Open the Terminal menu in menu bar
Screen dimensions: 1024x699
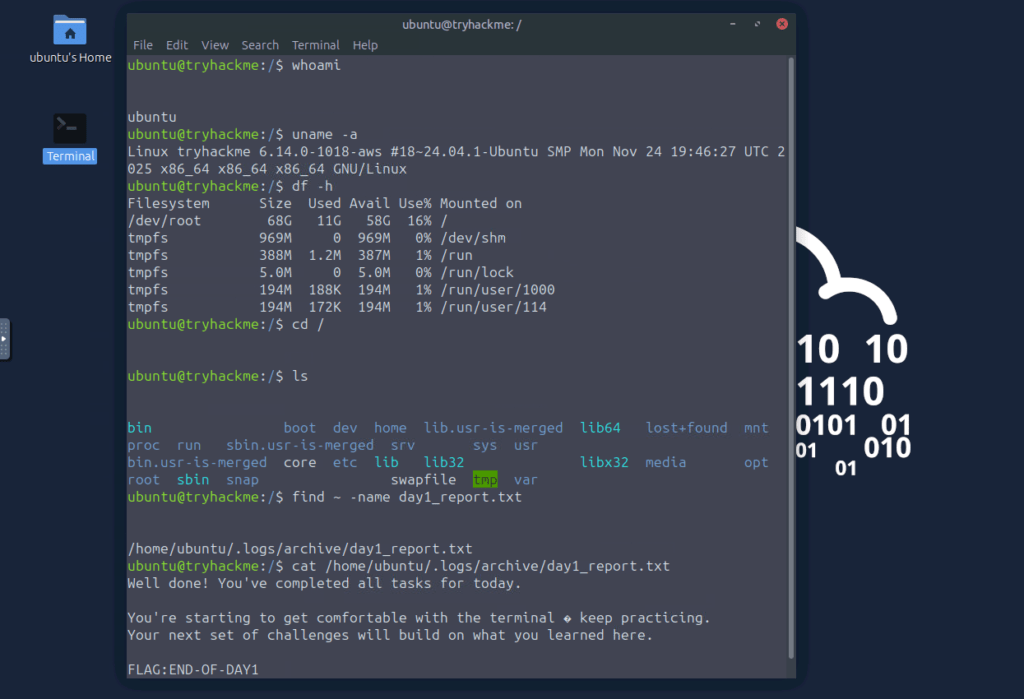click(x=315, y=45)
